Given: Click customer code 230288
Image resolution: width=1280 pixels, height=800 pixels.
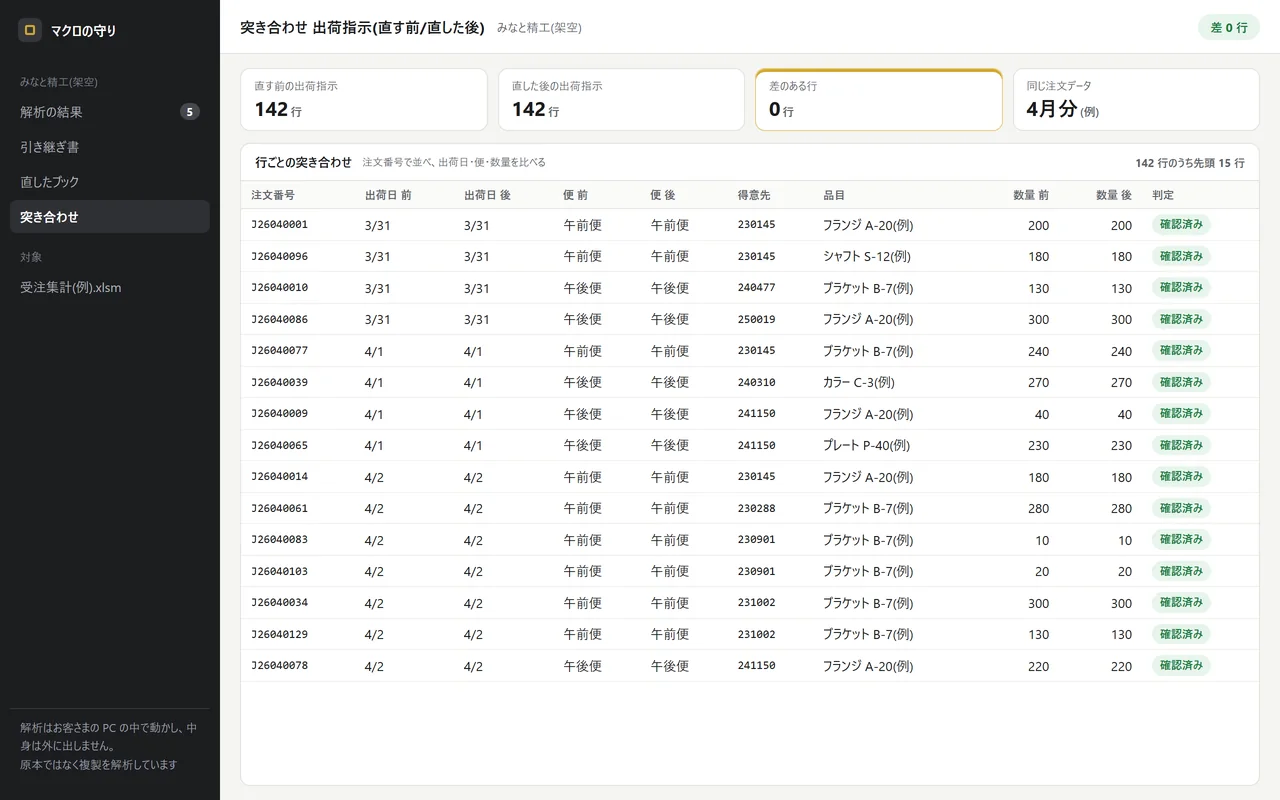Looking at the screenshot, I should click(x=757, y=508).
